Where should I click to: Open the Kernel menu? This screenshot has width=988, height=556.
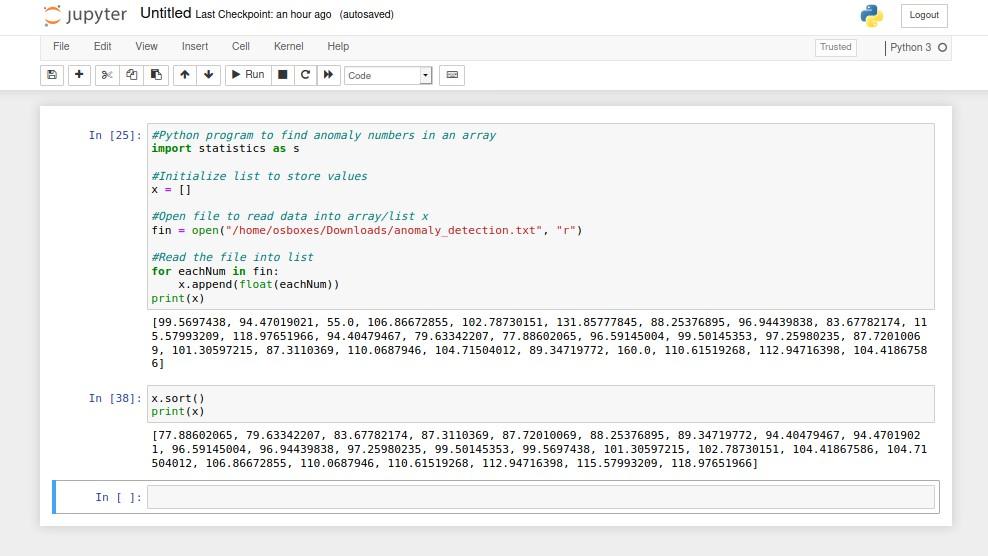point(289,47)
